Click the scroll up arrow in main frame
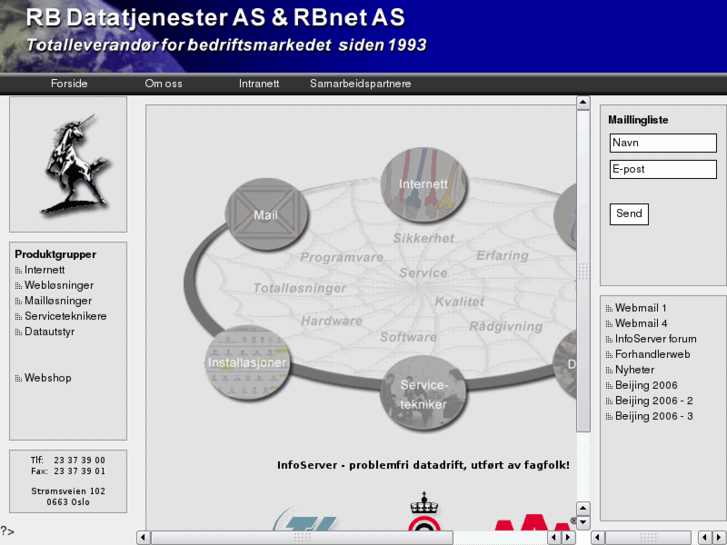The height and width of the screenshot is (545, 727). (583, 101)
